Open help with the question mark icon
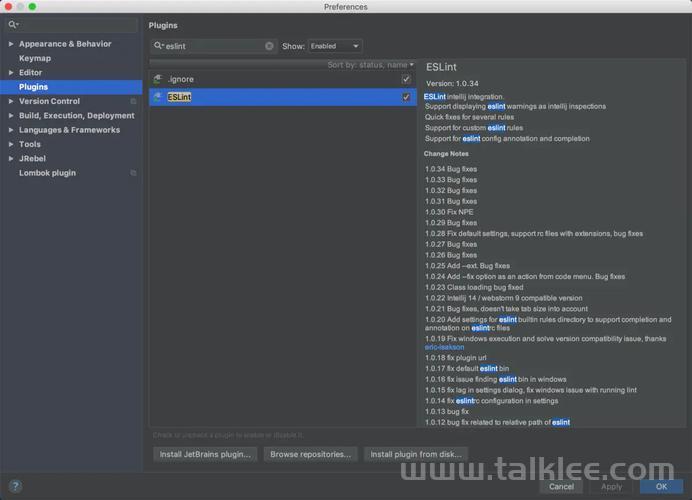This screenshot has width=692, height=500. click(x=15, y=486)
